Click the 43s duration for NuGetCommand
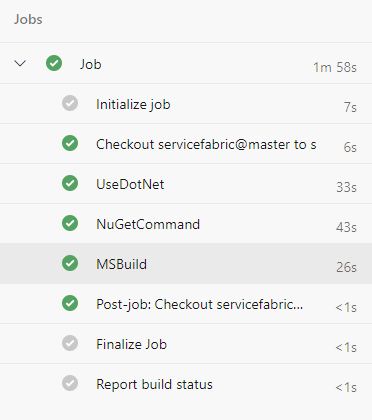 346,227
